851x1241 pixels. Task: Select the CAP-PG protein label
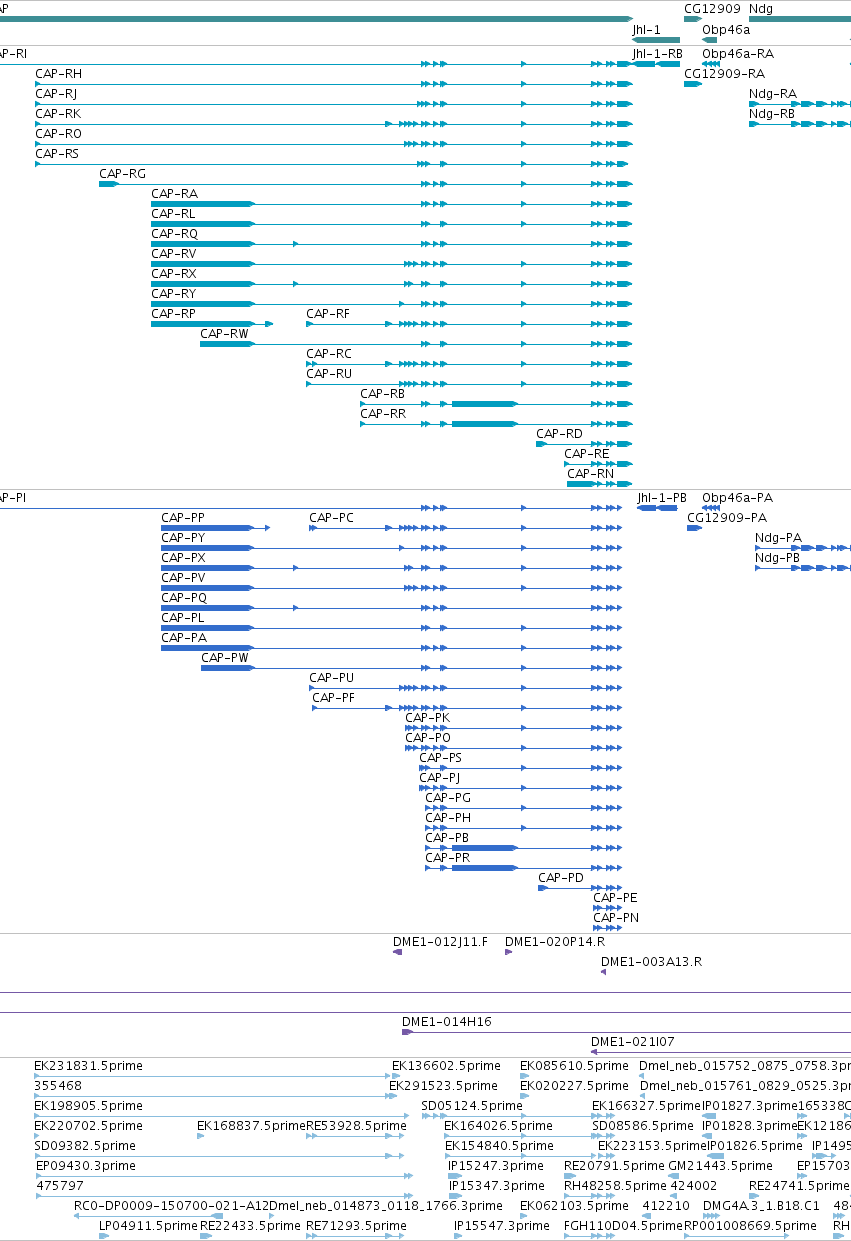448,798
